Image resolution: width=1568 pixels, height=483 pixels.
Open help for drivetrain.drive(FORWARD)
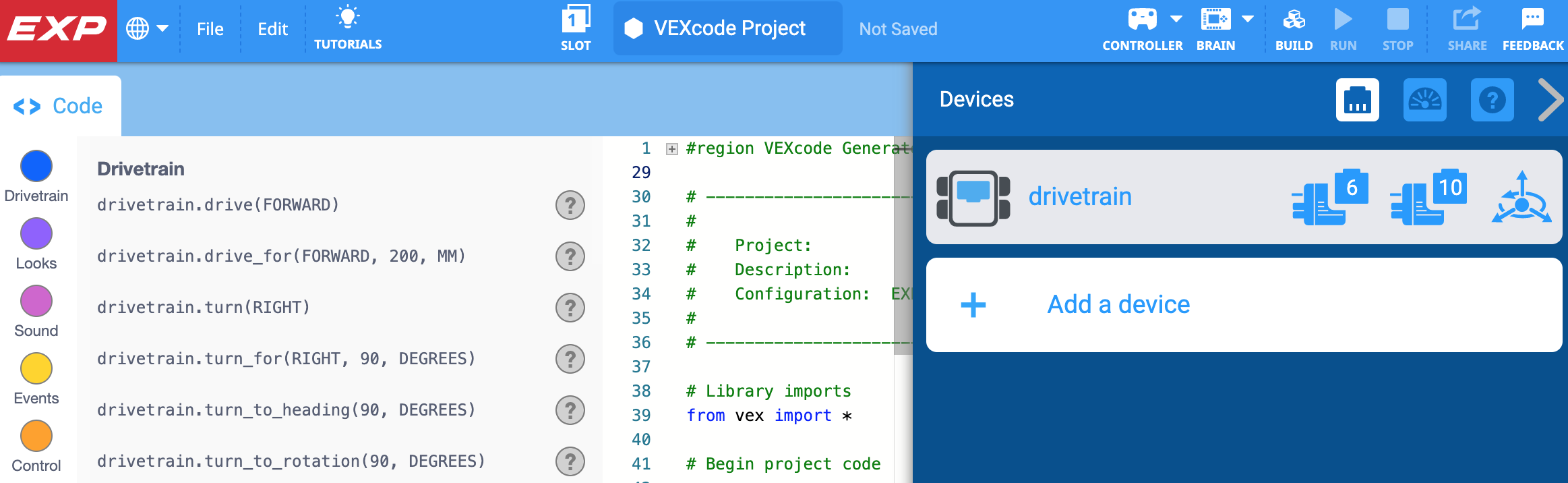pos(570,206)
